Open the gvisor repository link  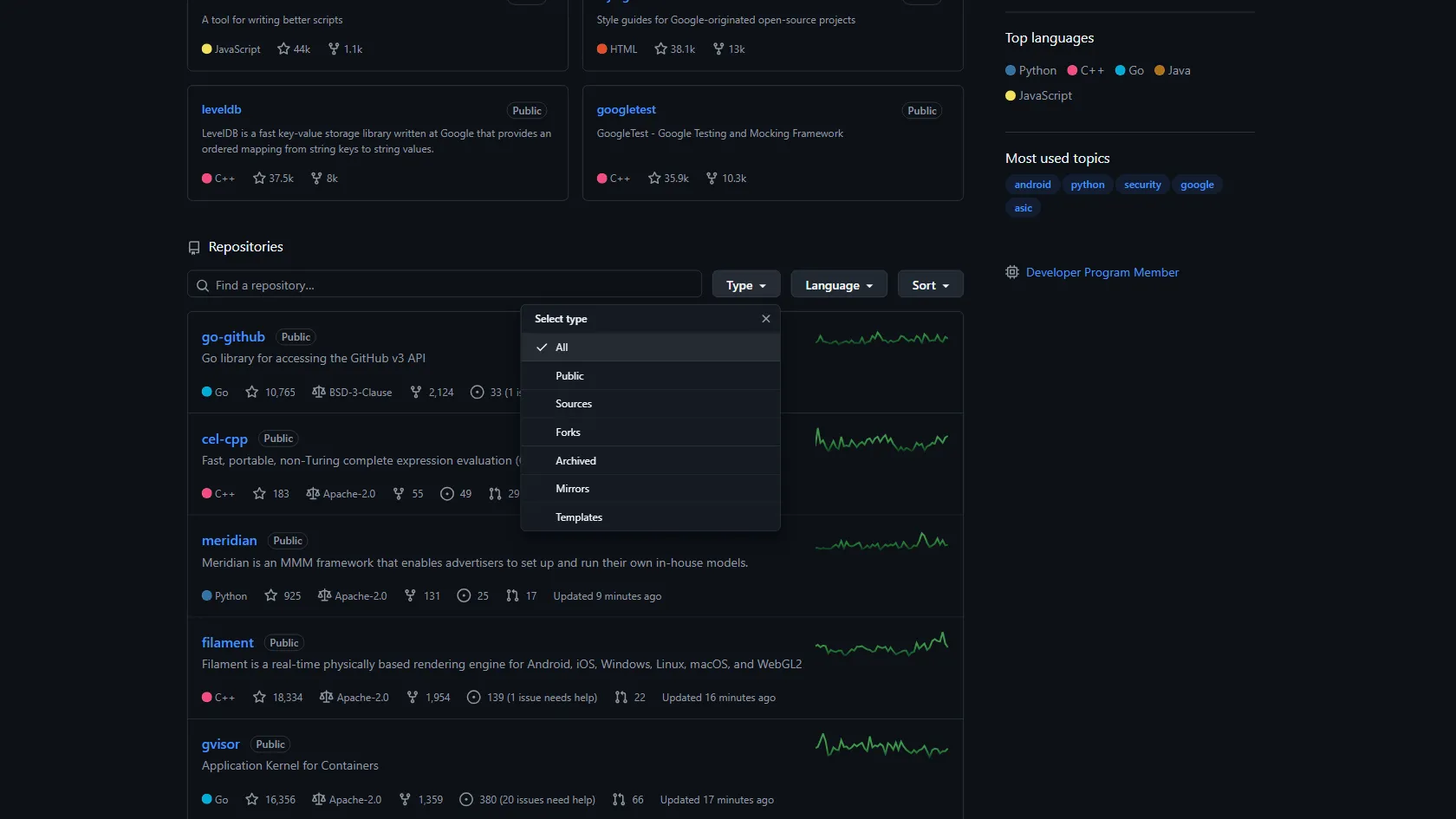(221, 744)
